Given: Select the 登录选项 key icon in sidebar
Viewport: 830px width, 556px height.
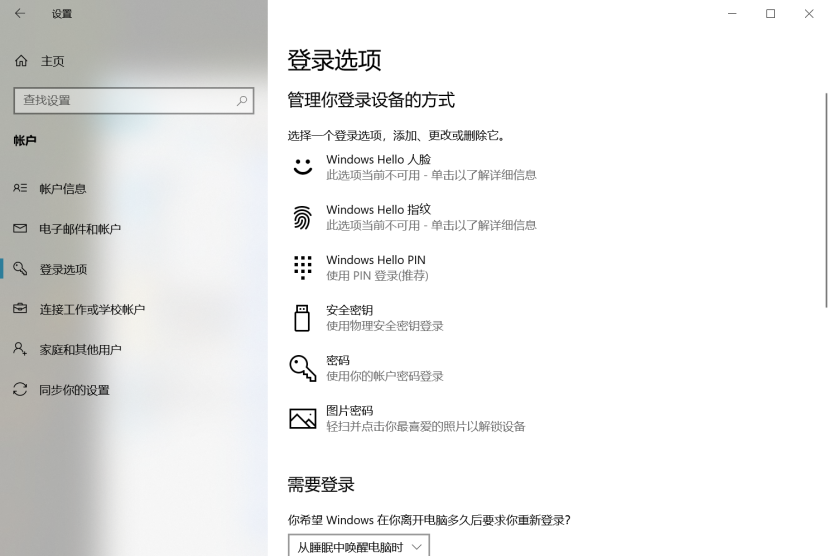Looking at the screenshot, I should (x=20, y=268).
